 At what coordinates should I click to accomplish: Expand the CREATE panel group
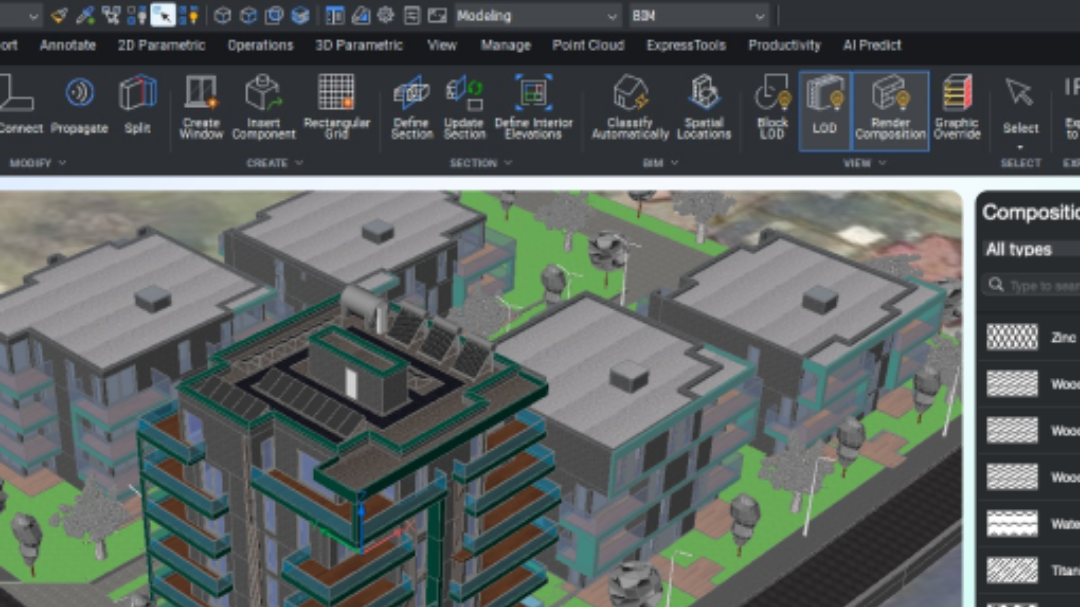274,163
